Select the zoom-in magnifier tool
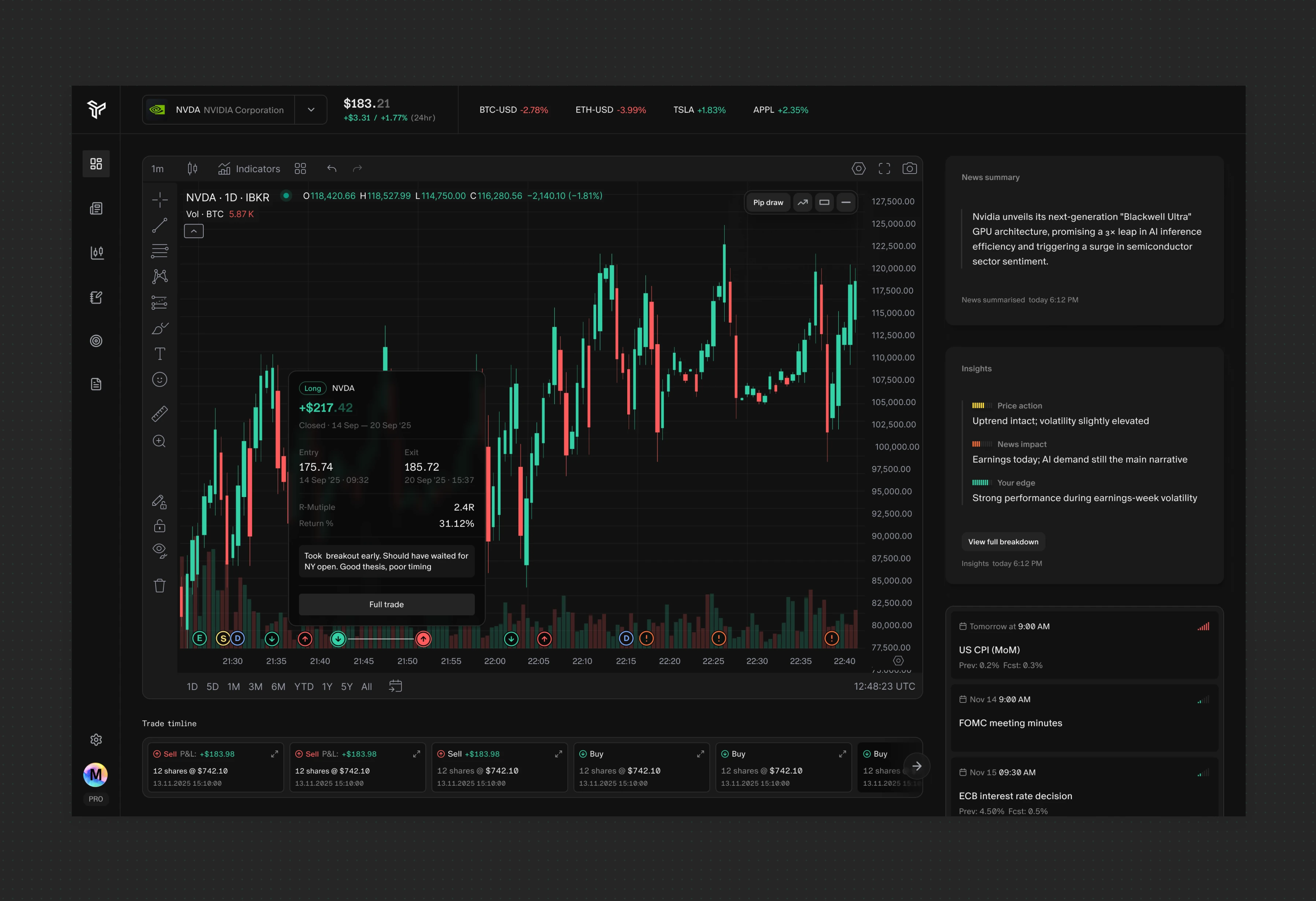The image size is (1316, 901). pos(160,441)
